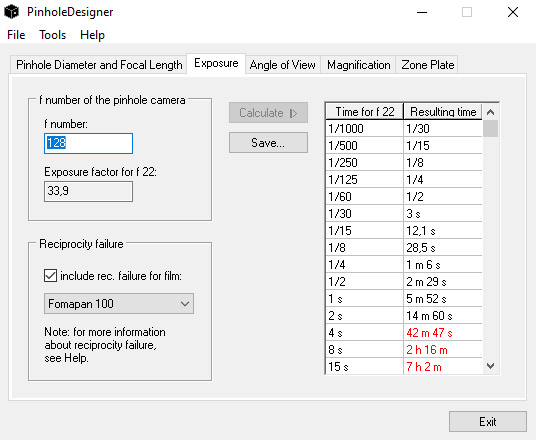
Task: Open the Tools menu
Action: (52, 35)
